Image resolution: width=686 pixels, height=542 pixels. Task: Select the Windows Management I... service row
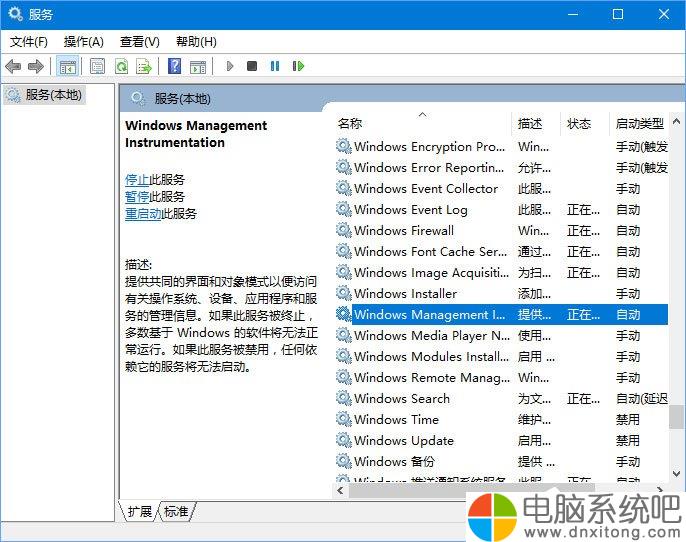point(501,315)
